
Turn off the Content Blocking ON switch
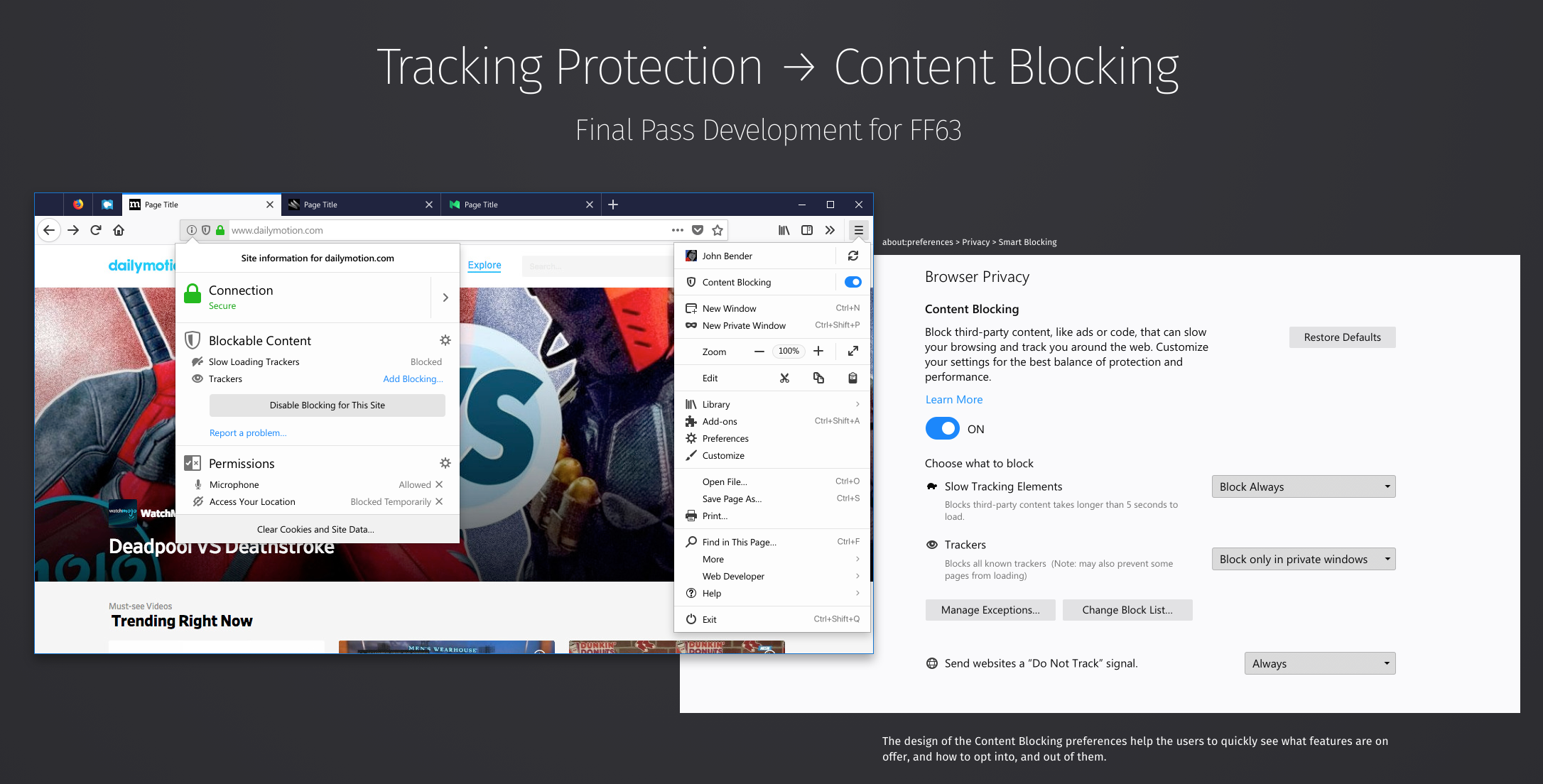coord(942,429)
